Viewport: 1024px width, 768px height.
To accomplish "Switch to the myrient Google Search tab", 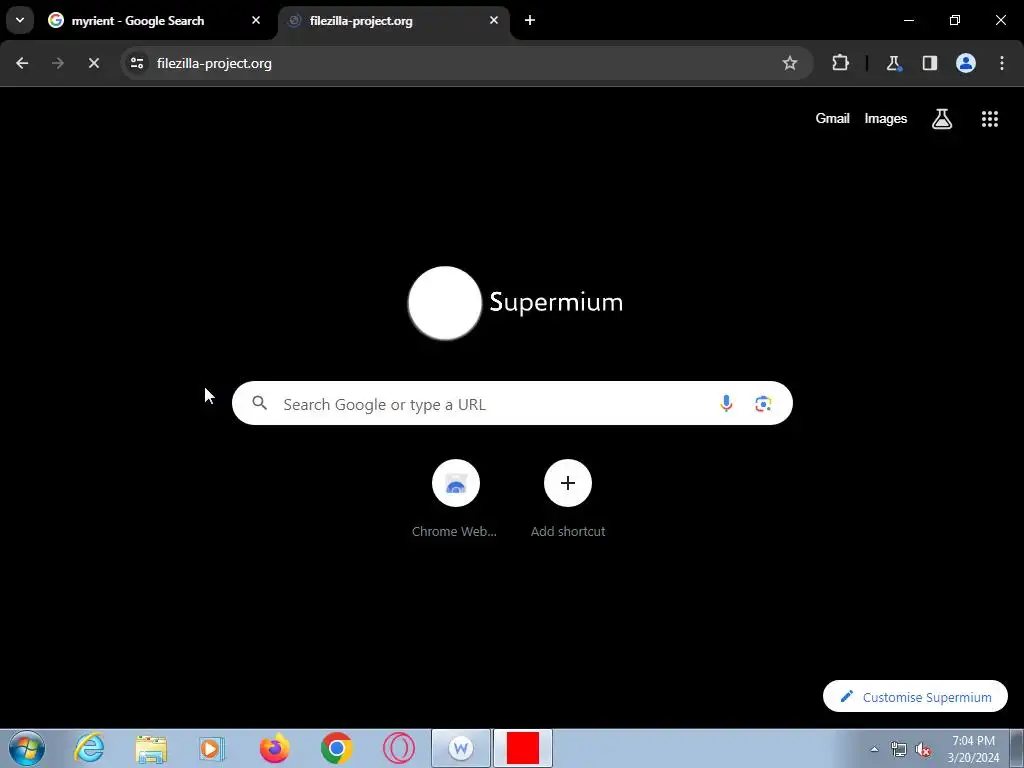I will [x=155, y=21].
